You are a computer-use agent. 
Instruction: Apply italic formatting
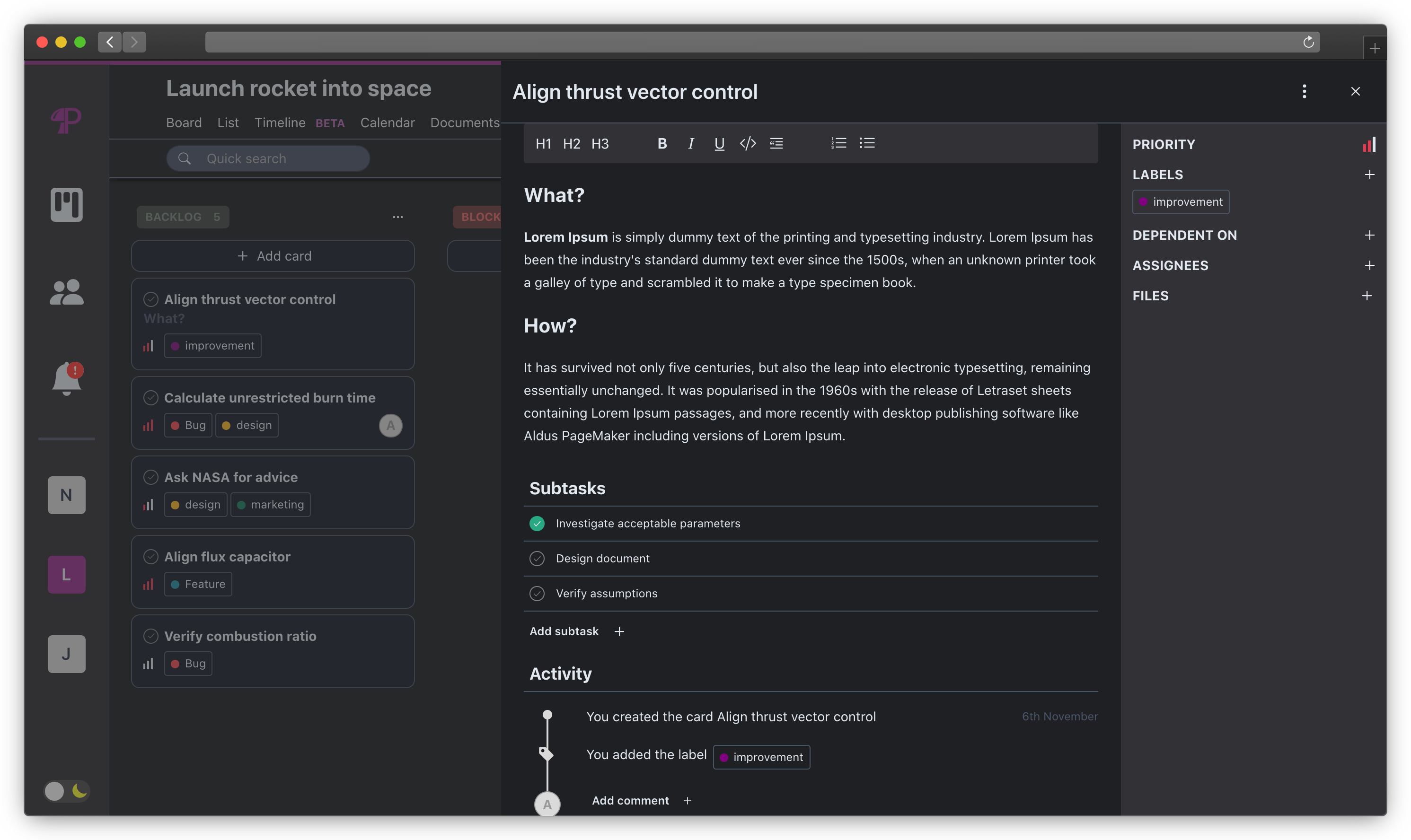(691, 144)
